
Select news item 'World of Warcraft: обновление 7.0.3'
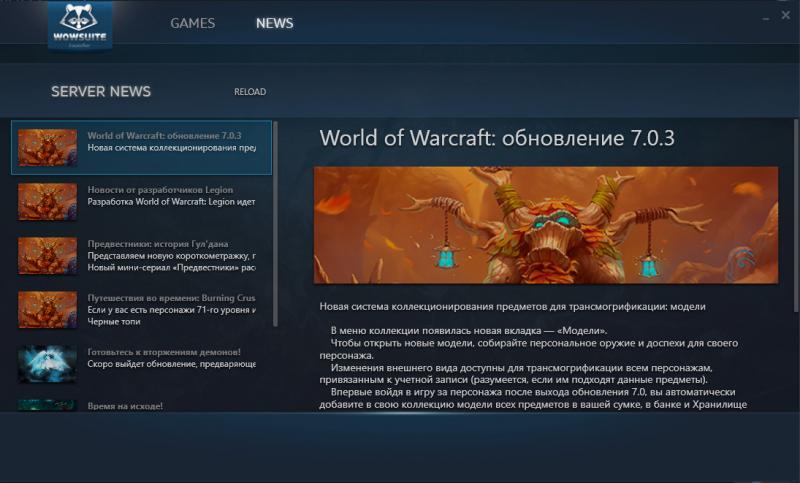141,147
